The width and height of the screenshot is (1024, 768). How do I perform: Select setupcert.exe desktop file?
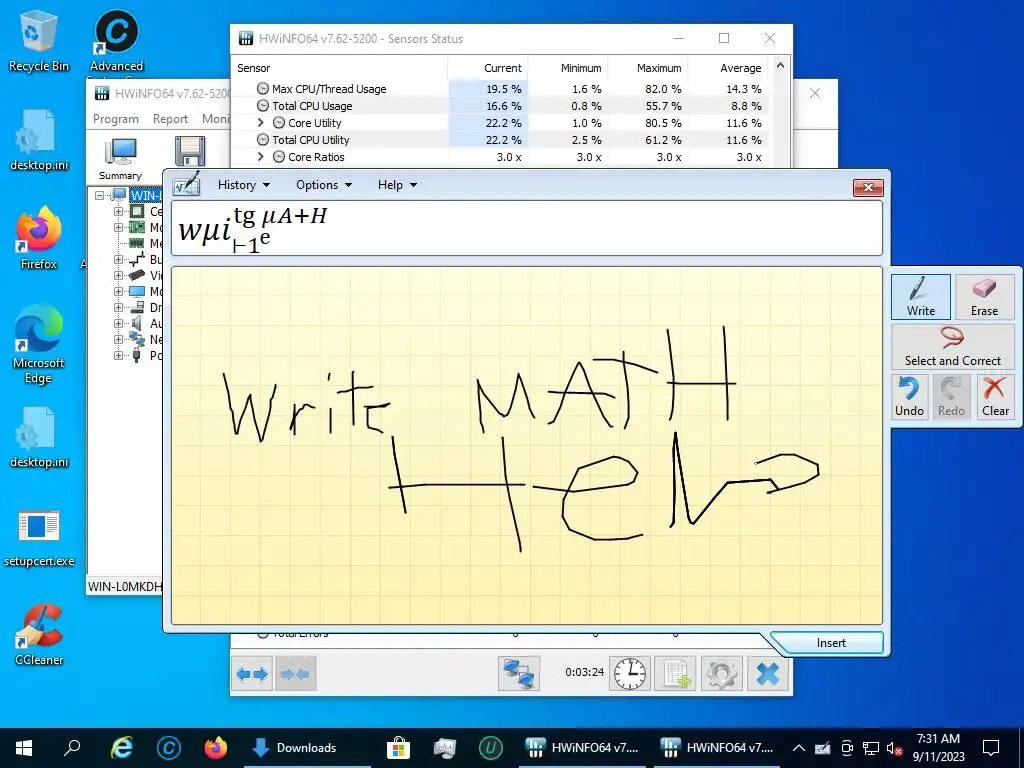coord(39,537)
